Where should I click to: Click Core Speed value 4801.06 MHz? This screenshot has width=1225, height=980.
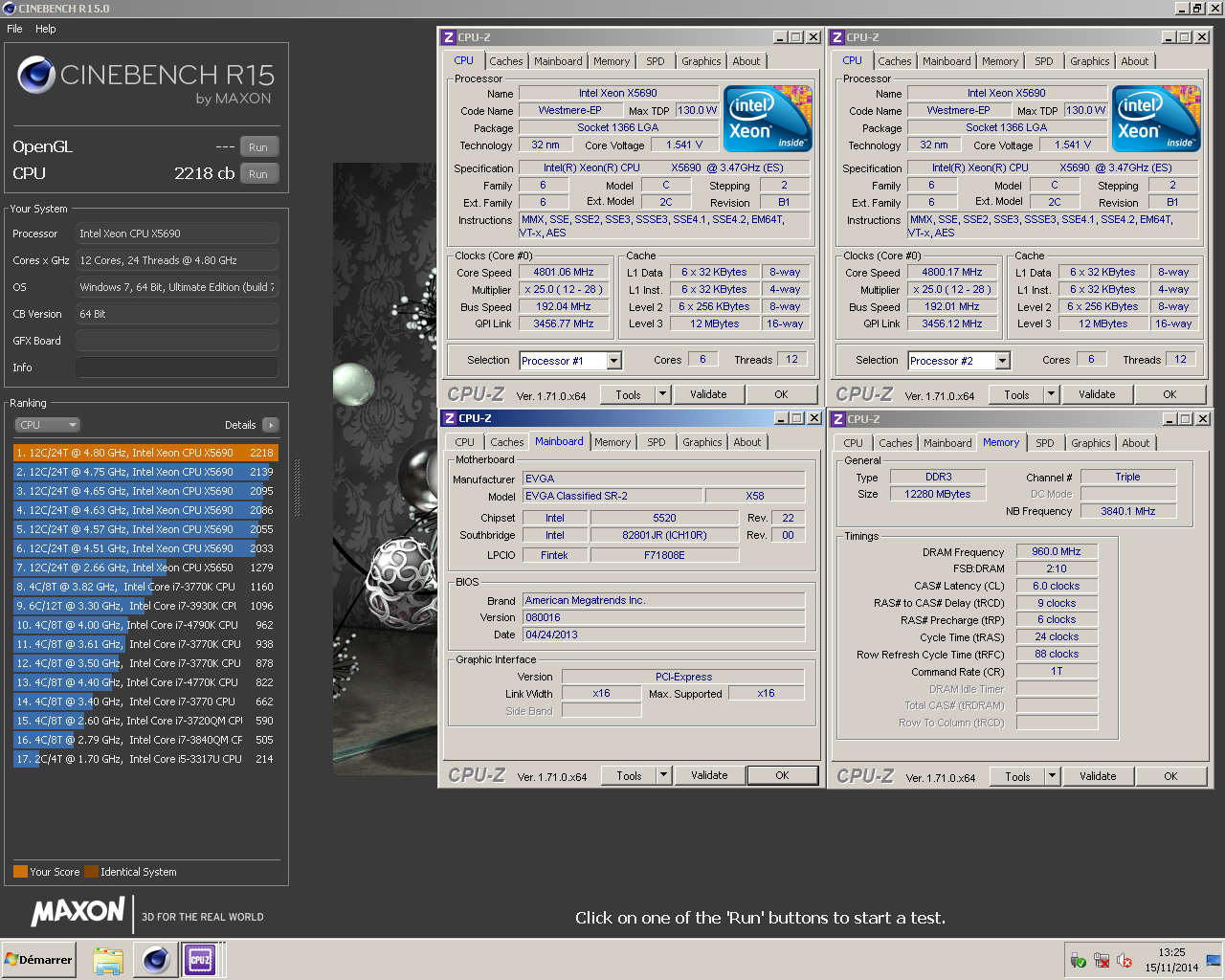pyautogui.click(x=564, y=272)
